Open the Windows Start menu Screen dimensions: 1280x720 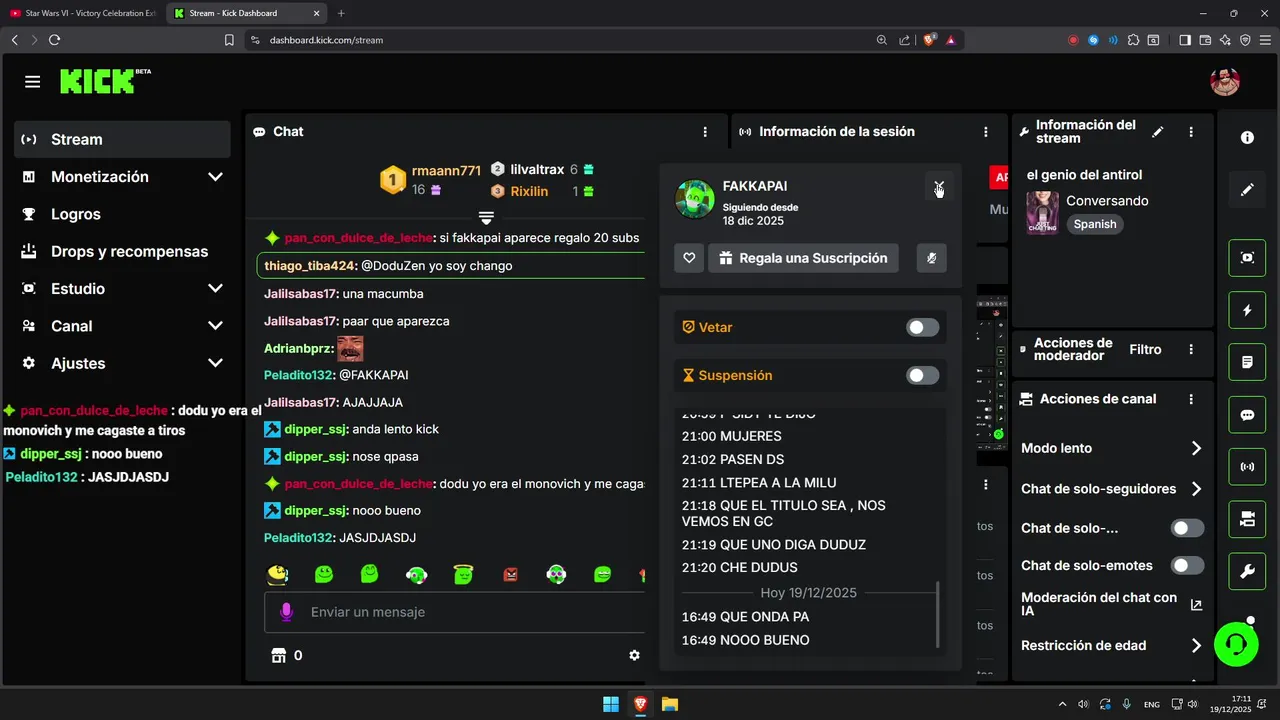610,704
